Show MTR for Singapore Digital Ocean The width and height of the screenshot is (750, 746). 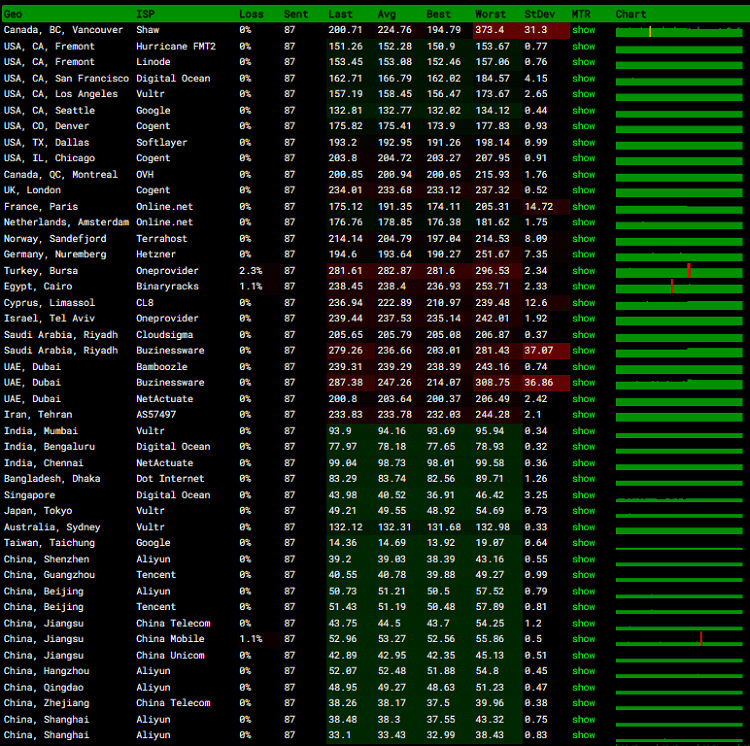[x=584, y=495]
